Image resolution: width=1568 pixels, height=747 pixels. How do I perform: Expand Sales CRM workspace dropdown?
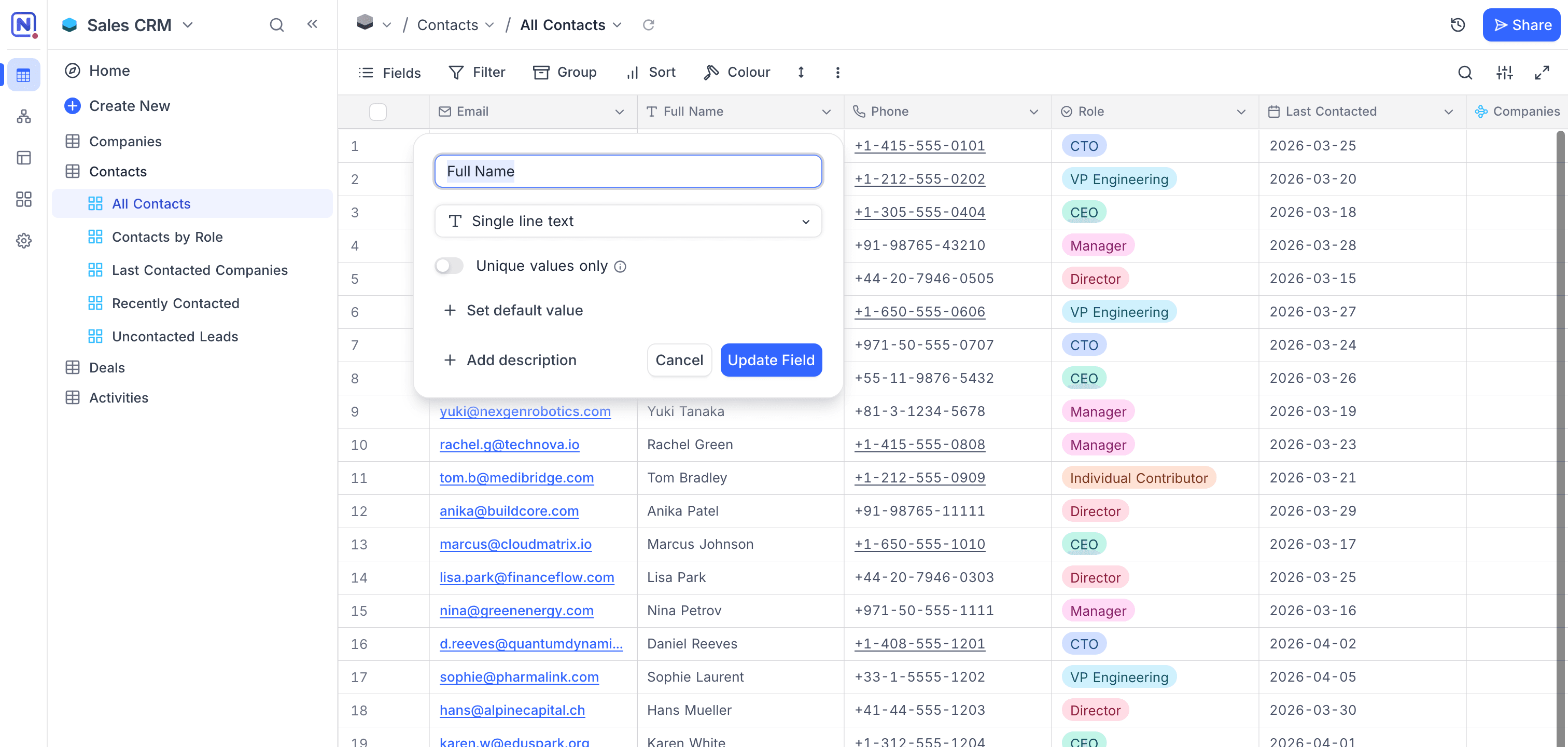pyautogui.click(x=188, y=25)
